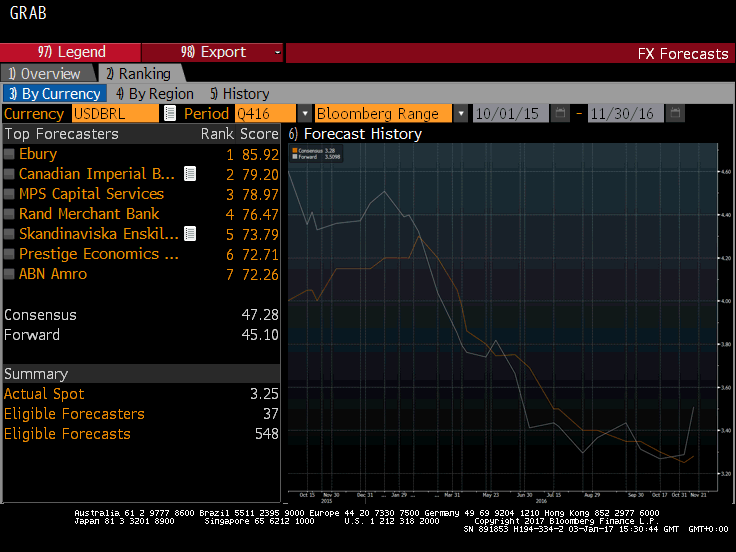Toggle the Prestige Economics checkbox
This screenshot has width=736, height=552.
(9, 253)
